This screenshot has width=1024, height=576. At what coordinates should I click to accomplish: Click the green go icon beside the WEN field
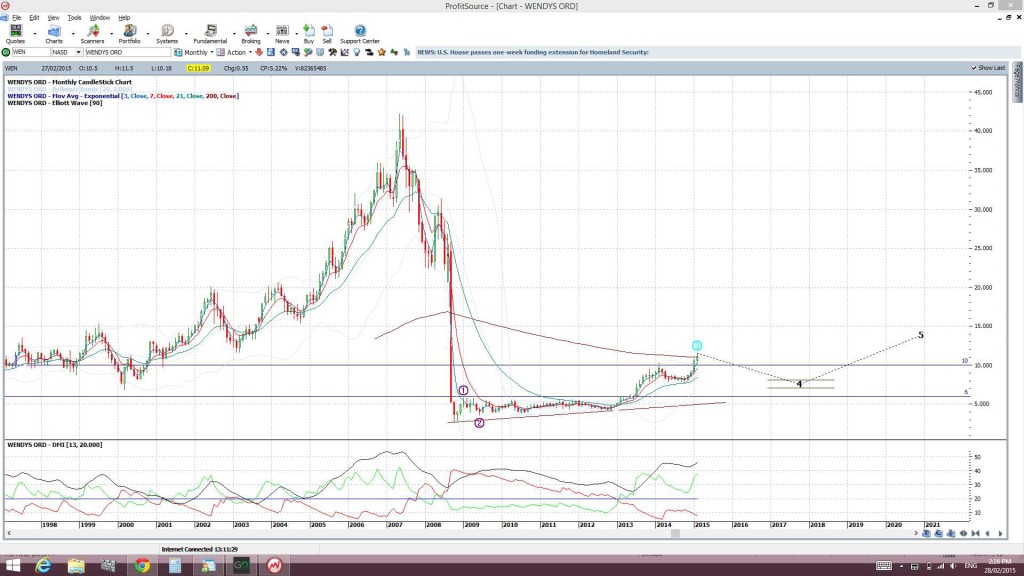click(x=6, y=52)
